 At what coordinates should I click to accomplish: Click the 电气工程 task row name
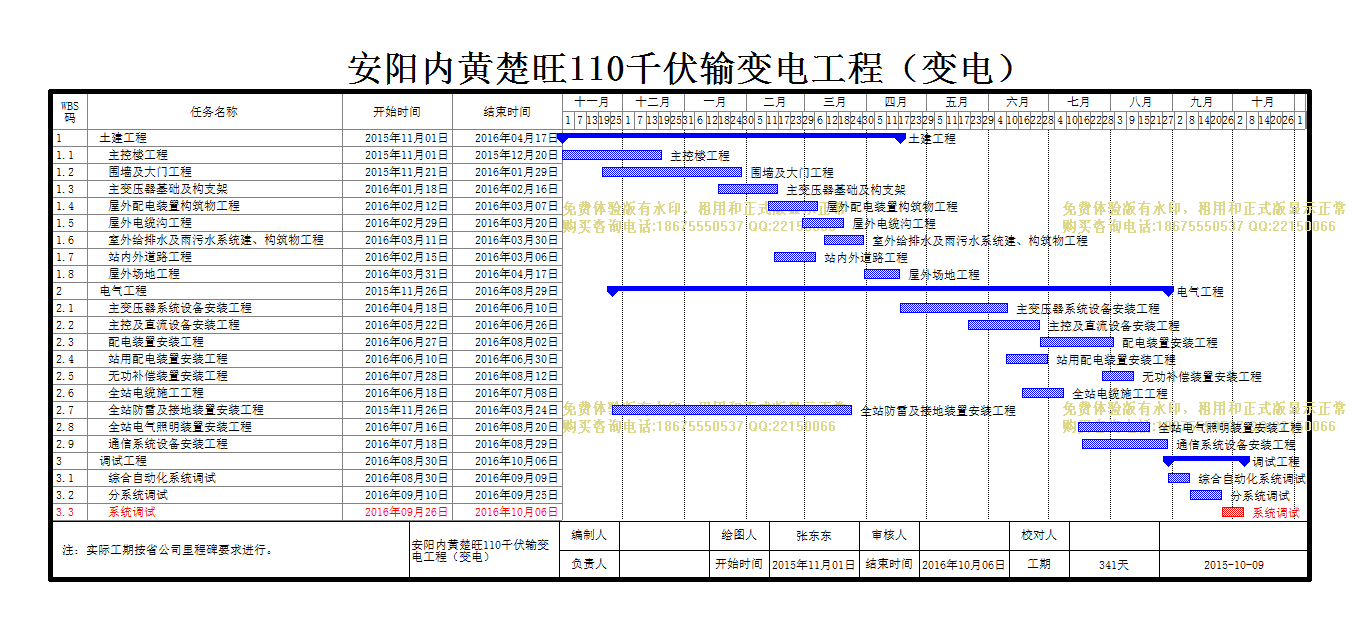[123, 291]
